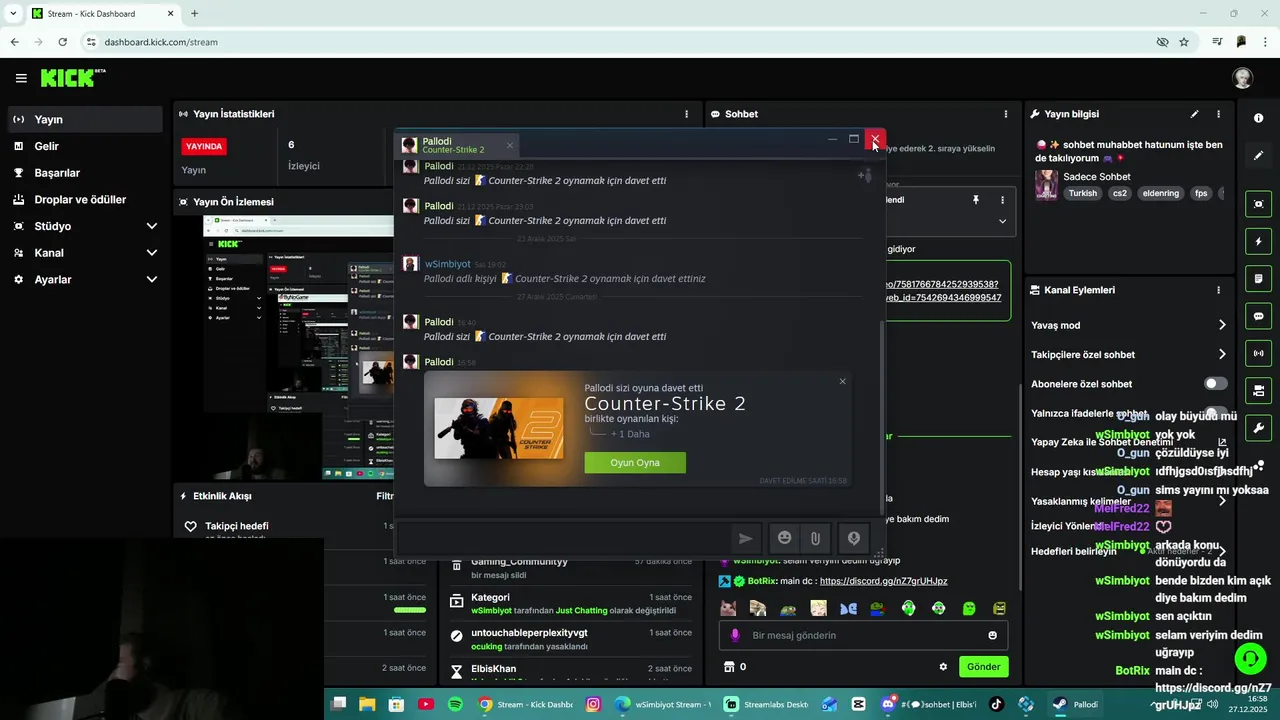This screenshot has width=1280, height=720.
Task: Click Counter-Strike 2 invite thumbnail
Action: [498, 428]
